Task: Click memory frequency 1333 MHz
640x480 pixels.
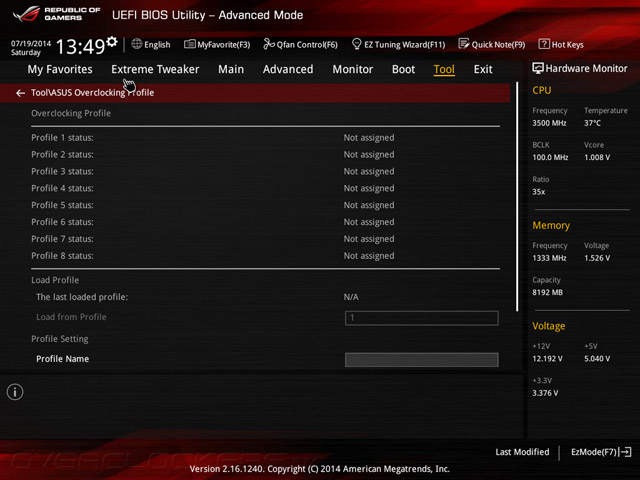Action: 549,258
